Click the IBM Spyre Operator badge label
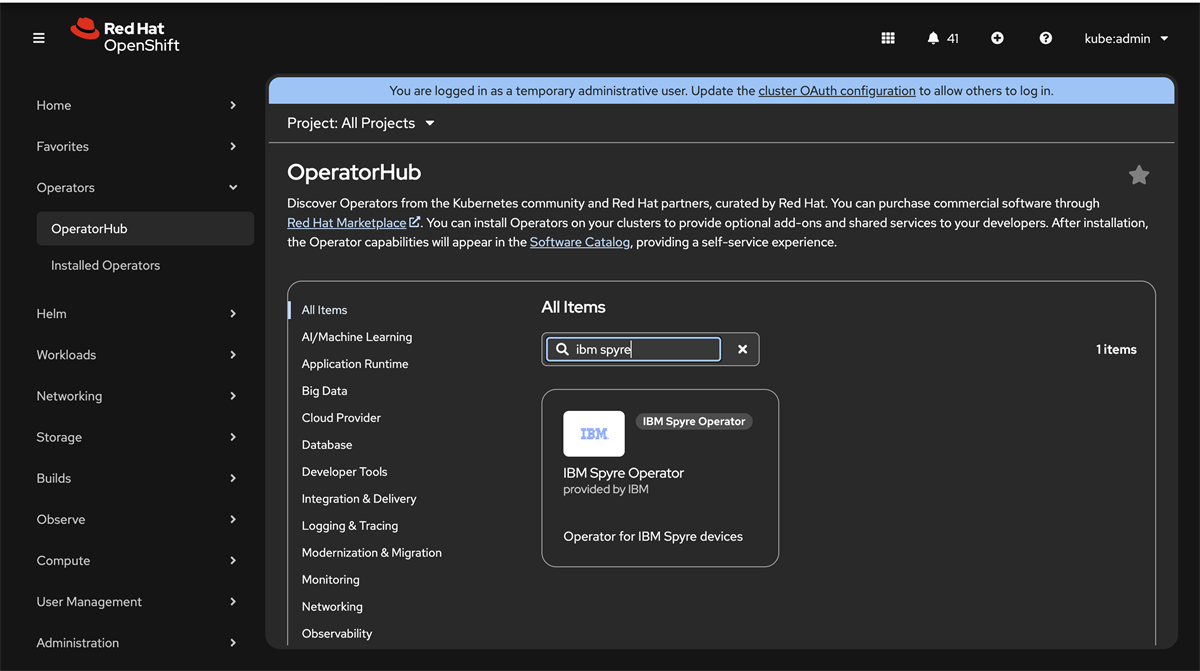 694,421
